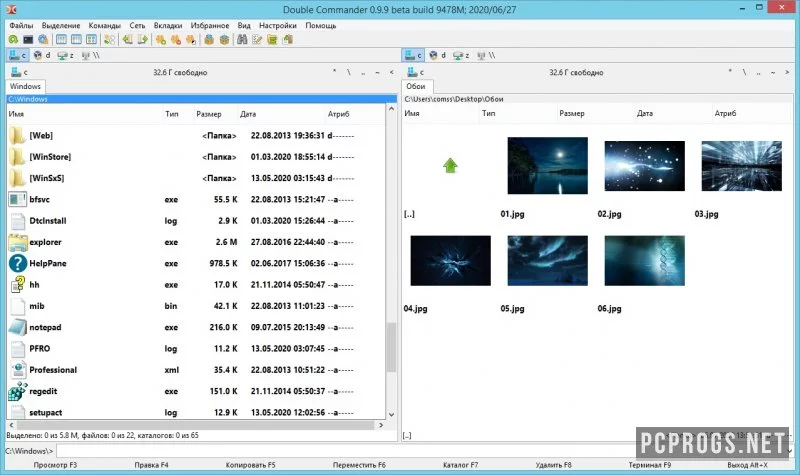This screenshot has width=800, height=475.
Task: Select the Обои tab in right panel
Action: [x=416, y=86]
